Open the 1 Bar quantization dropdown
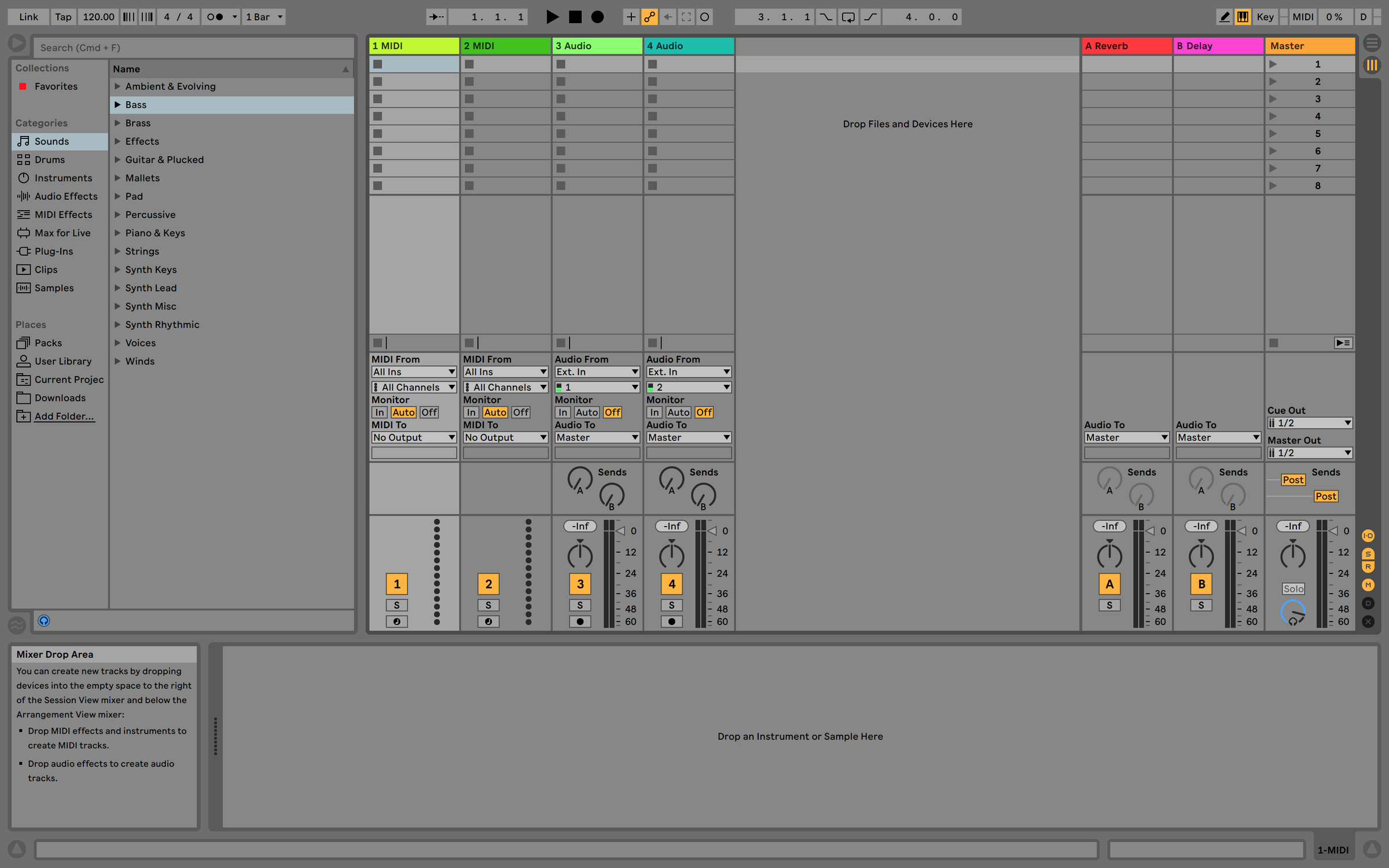Viewport: 1389px width, 868px height. (x=263, y=17)
